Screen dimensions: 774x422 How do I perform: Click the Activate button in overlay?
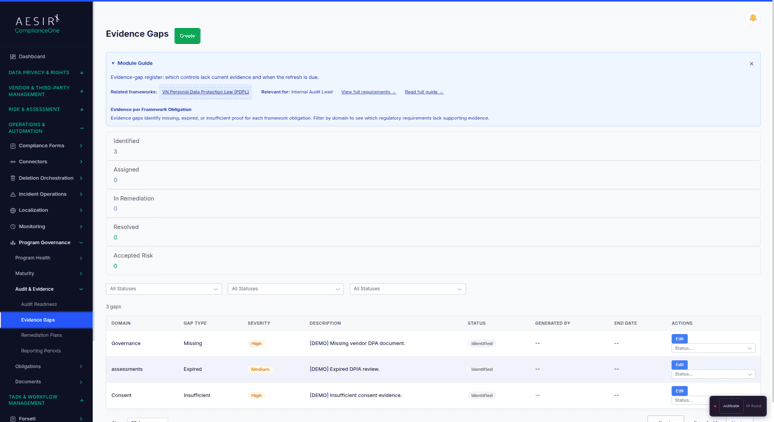pos(731,406)
